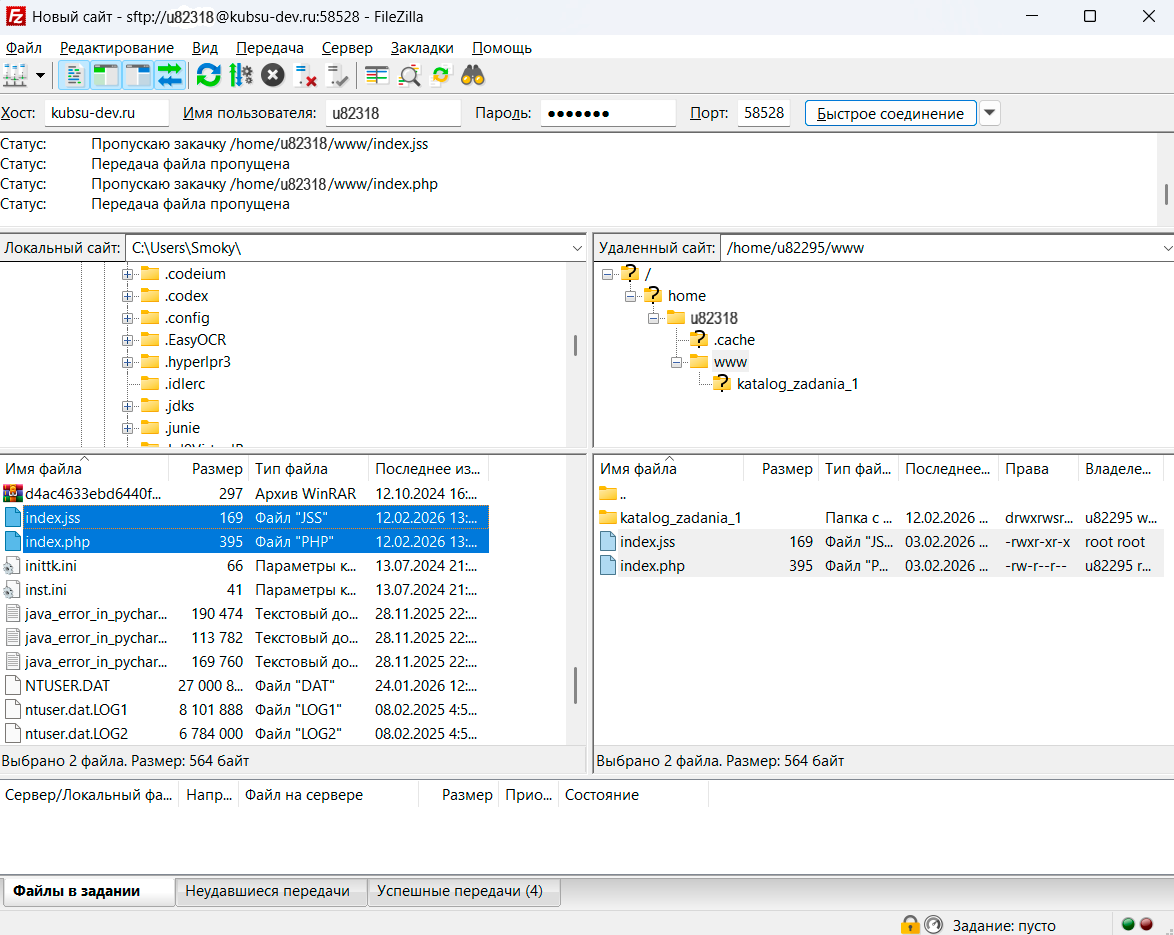Switch to Файлы в задании tab

click(88, 891)
